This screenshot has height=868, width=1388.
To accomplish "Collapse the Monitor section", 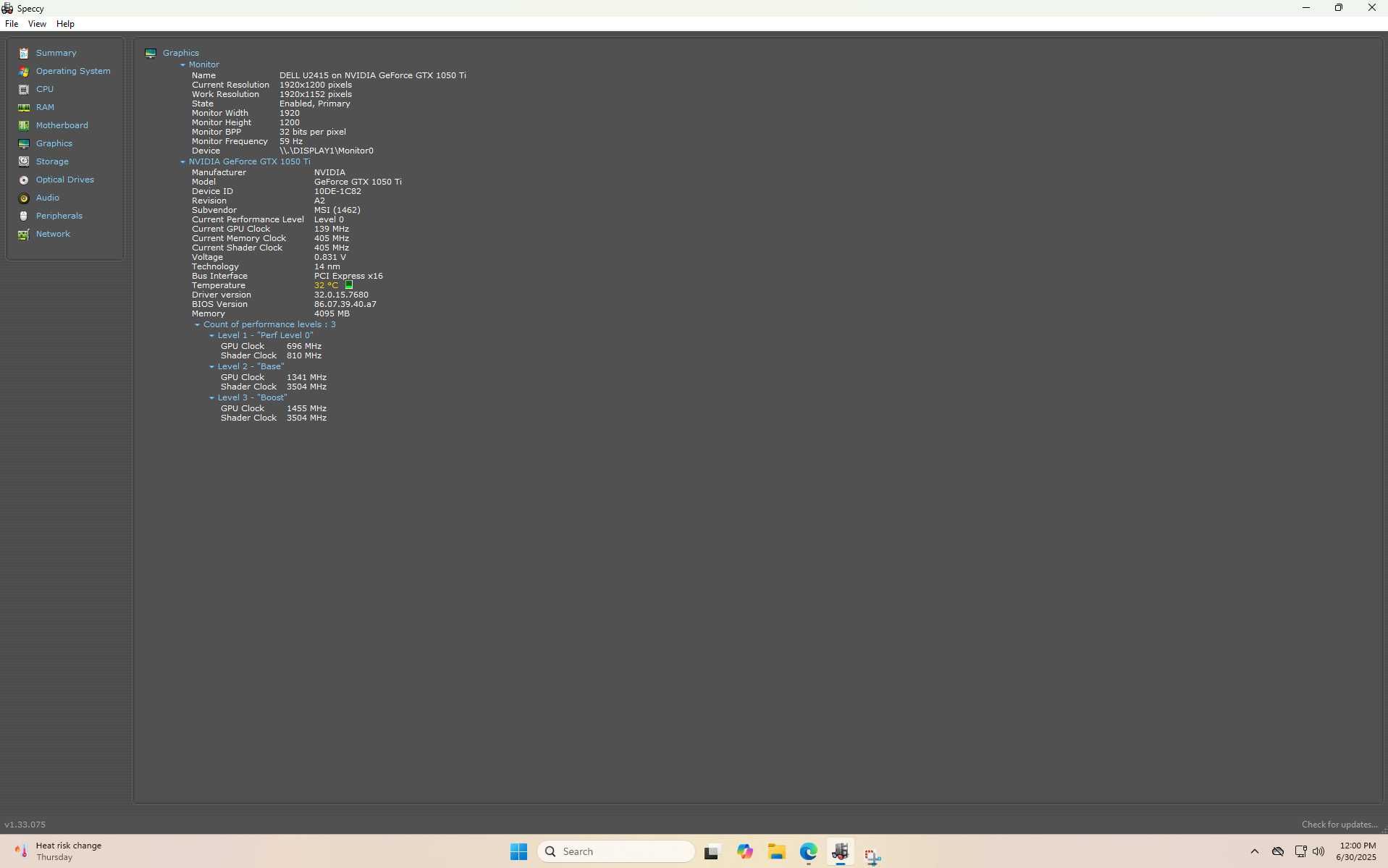I will tap(182, 64).
